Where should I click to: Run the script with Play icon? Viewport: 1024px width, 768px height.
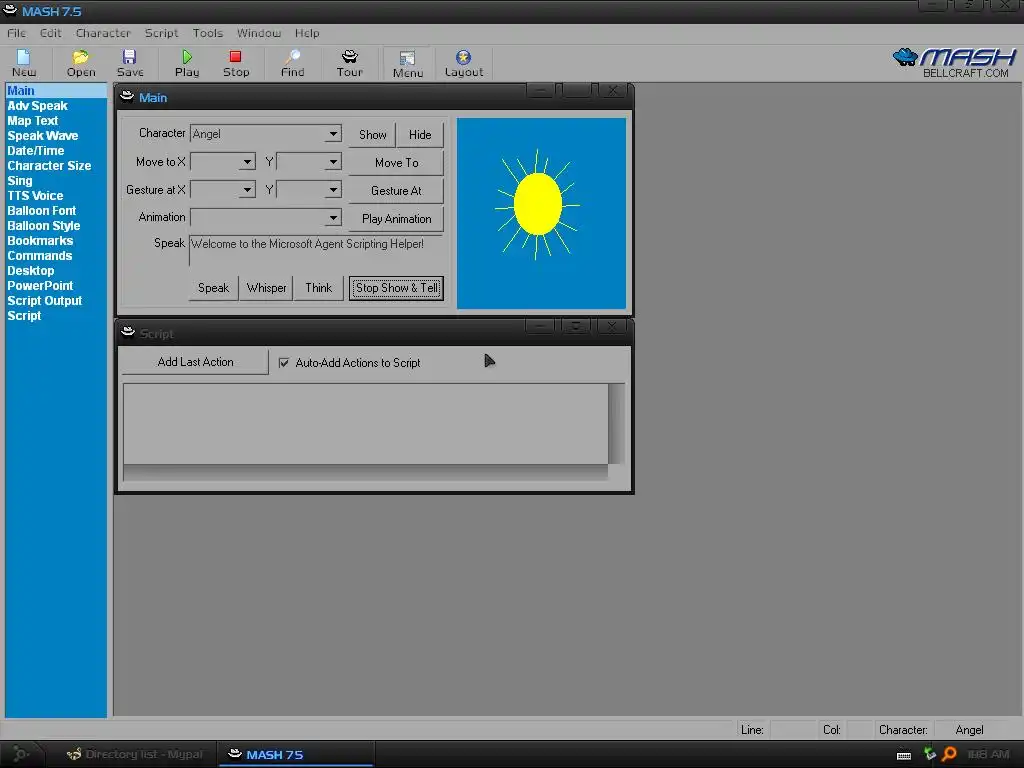click(x=187, y=63)
